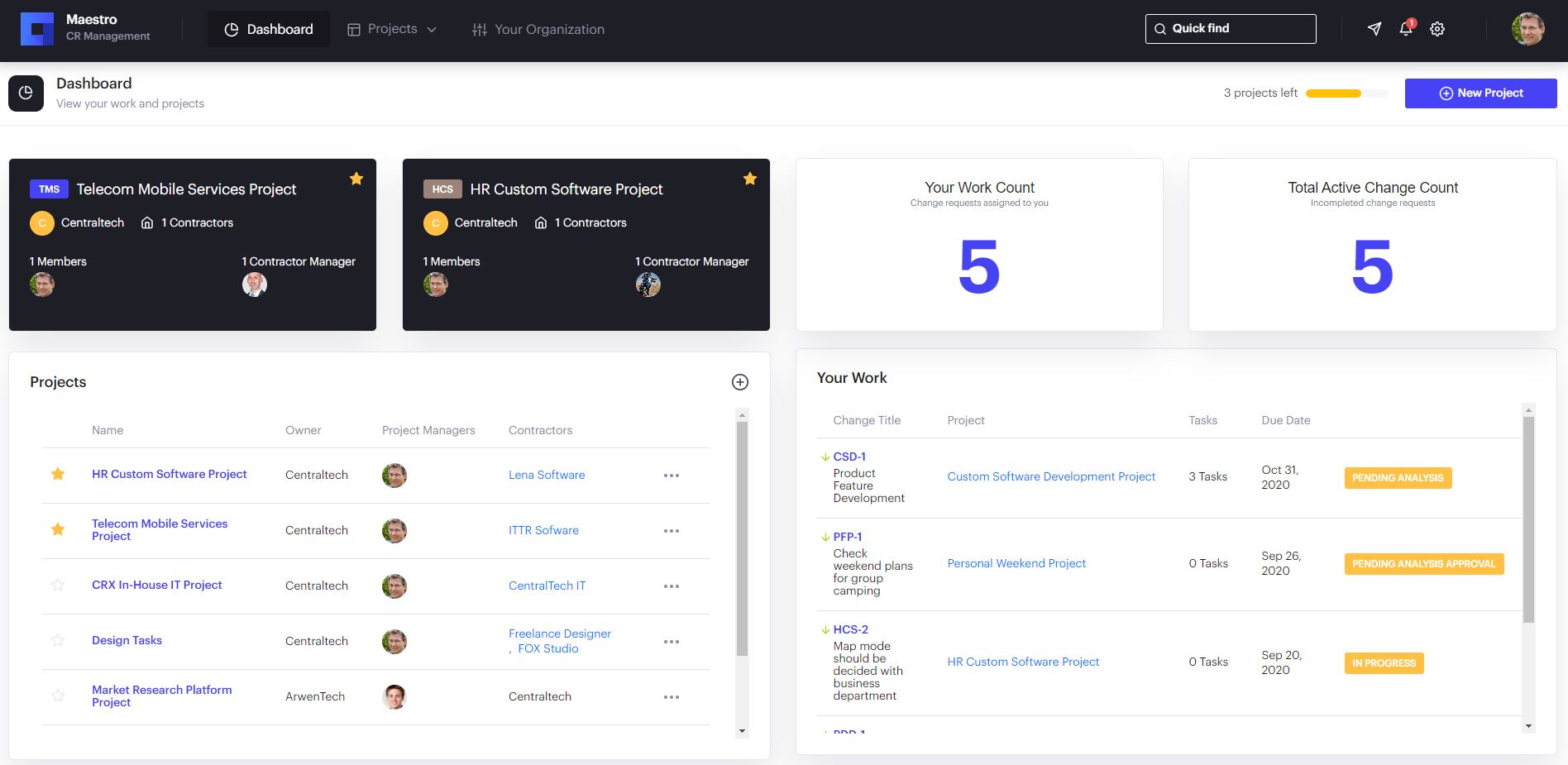The height and width of the screenshot is (765, 1568).
Task: Click project manager avatar in Market Research row
Action: [394, 696]
